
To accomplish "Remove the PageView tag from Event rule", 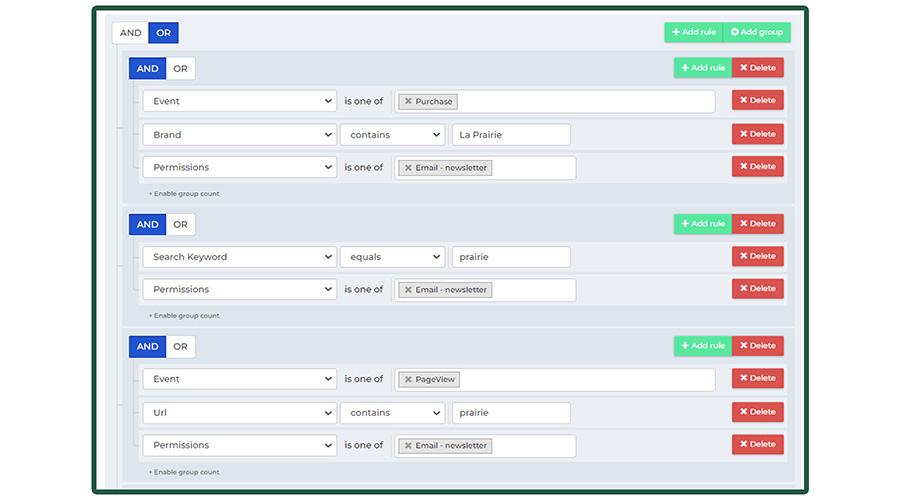I will pyautogui.click(x=408, y=380).
